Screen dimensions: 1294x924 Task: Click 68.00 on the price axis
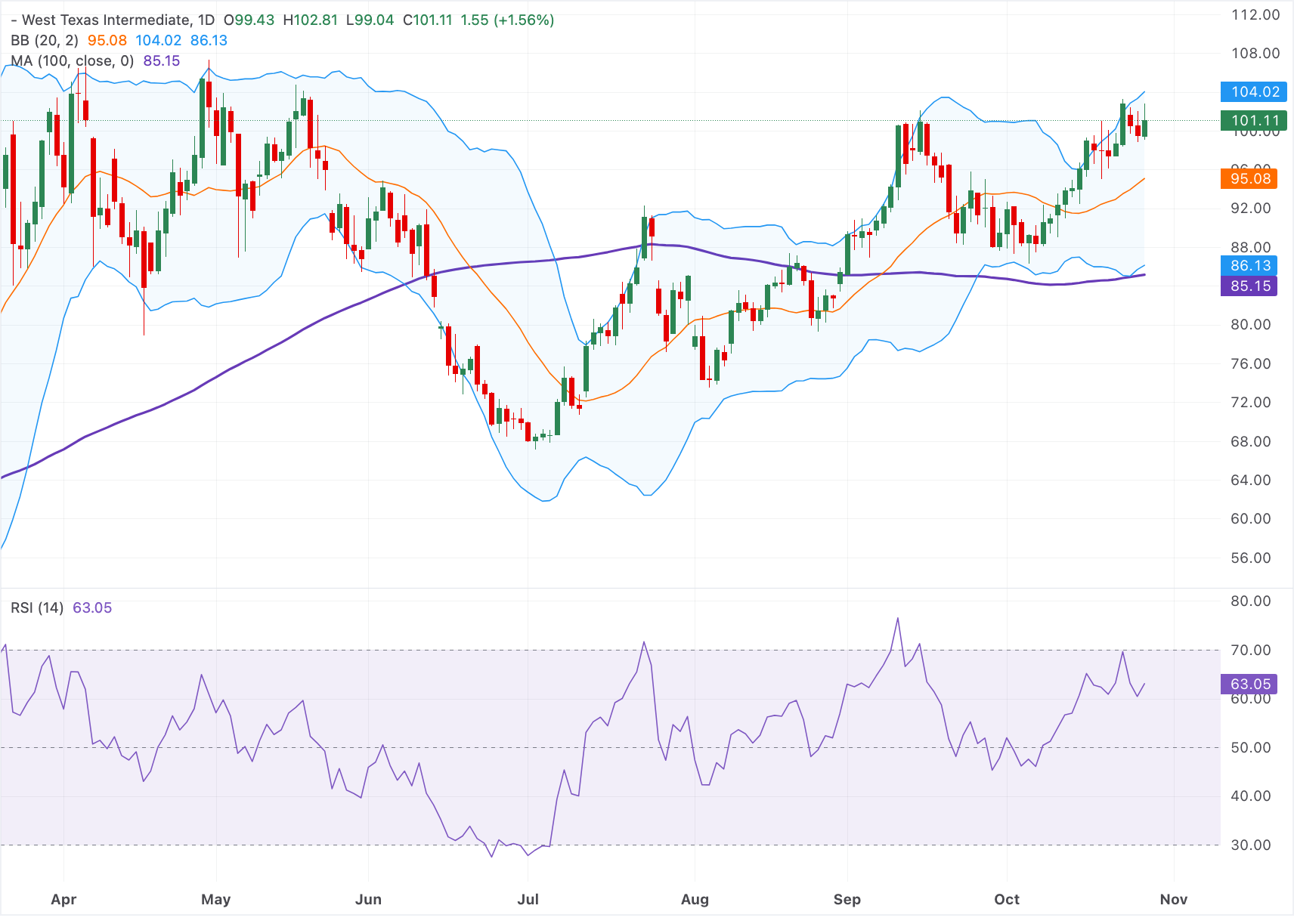(x=1251, y=442)
